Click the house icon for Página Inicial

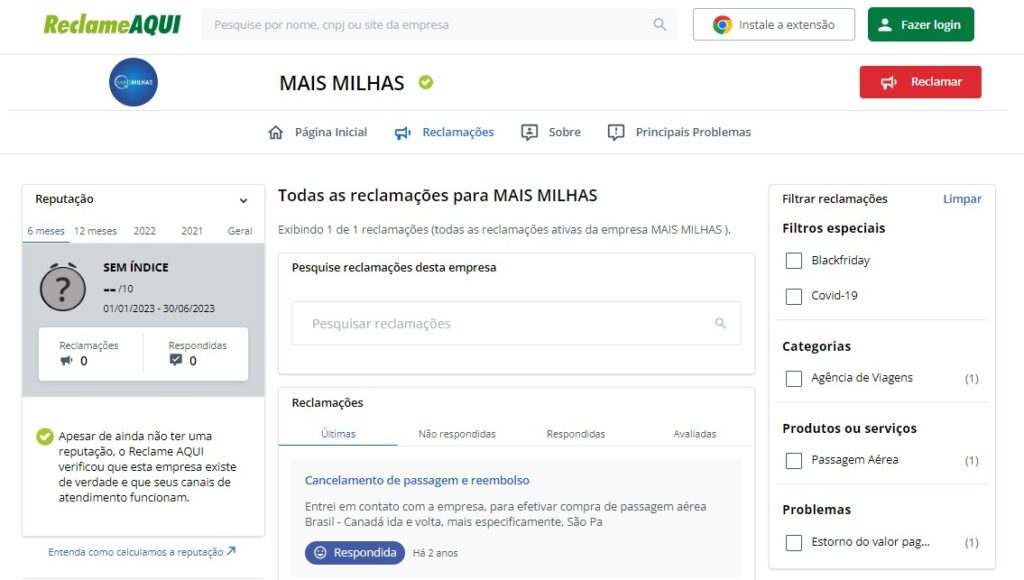point(276,132)
